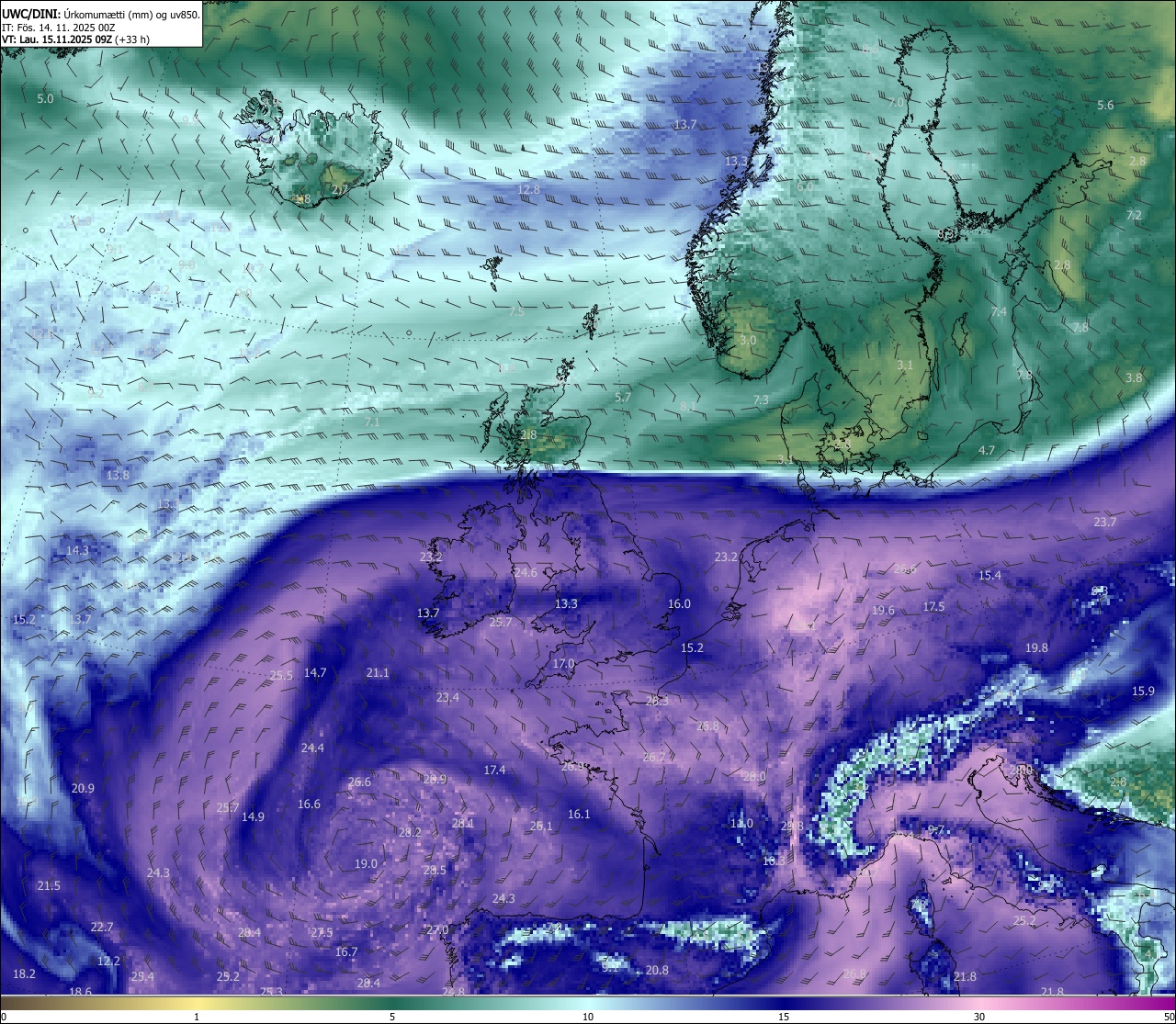Click the '16.1' value in the Bay of Biscay
The width and height of the screenshot is (1176, 1024).
(579, 814)
